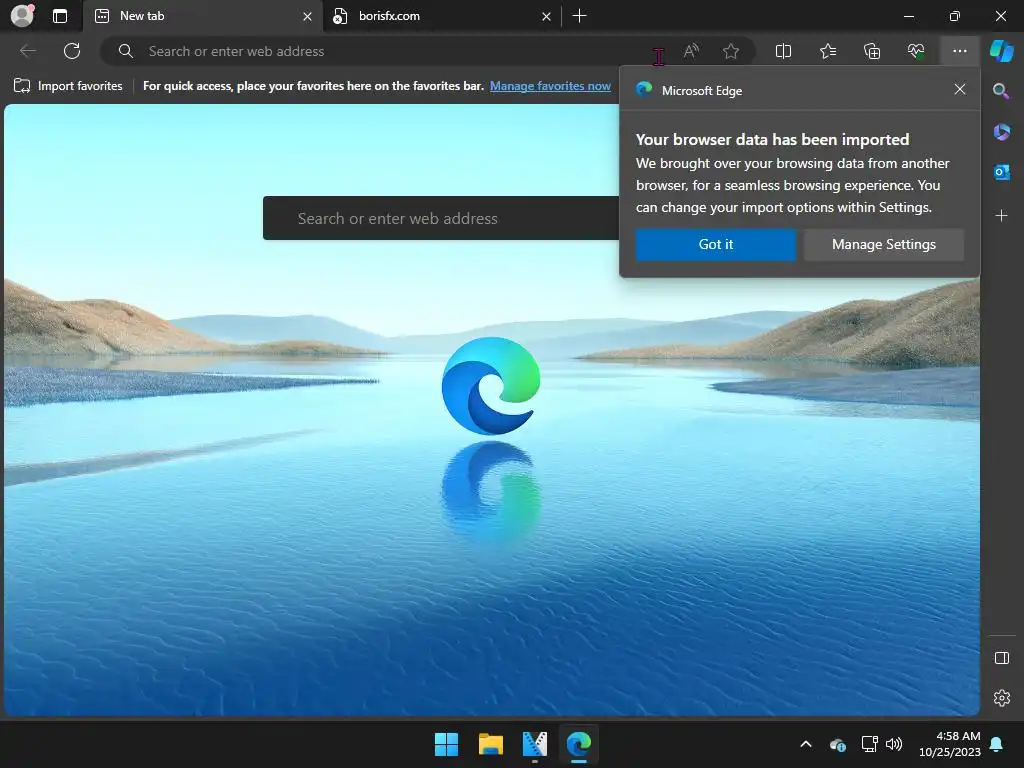Open OneDrive cloud tray icon
This screenshot has width=1024, height=768.
tap(838, 744)
